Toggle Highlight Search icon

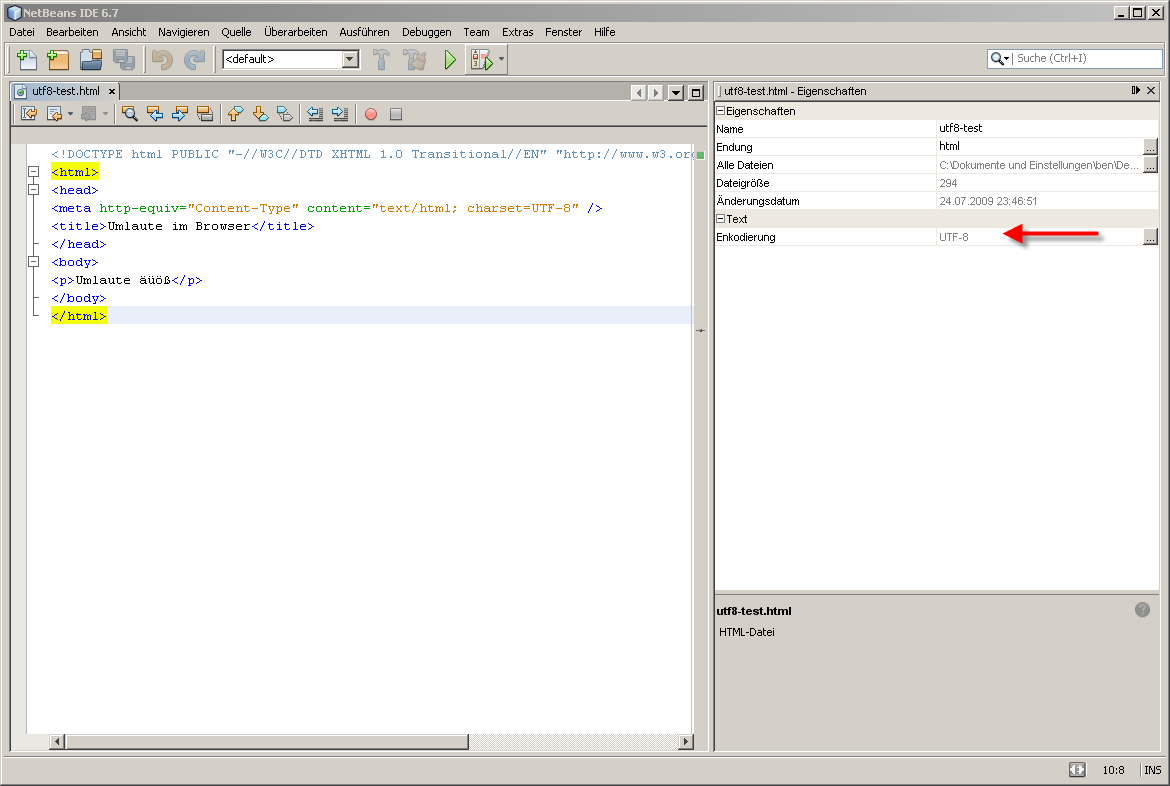pos(205,113)
